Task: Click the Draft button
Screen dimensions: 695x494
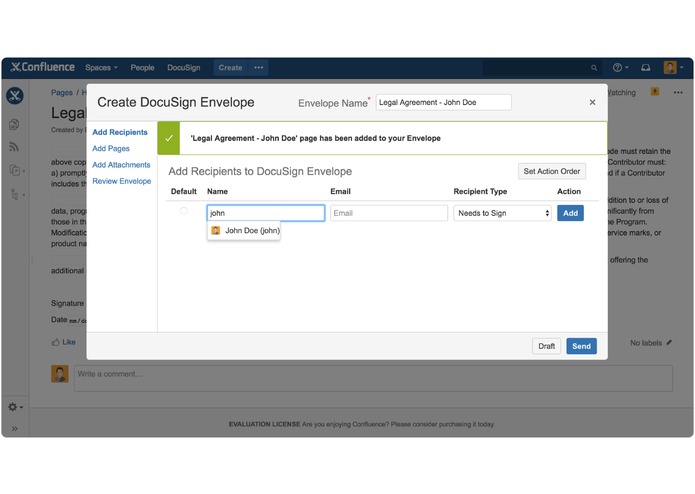Action: click(x=547, y=346)
